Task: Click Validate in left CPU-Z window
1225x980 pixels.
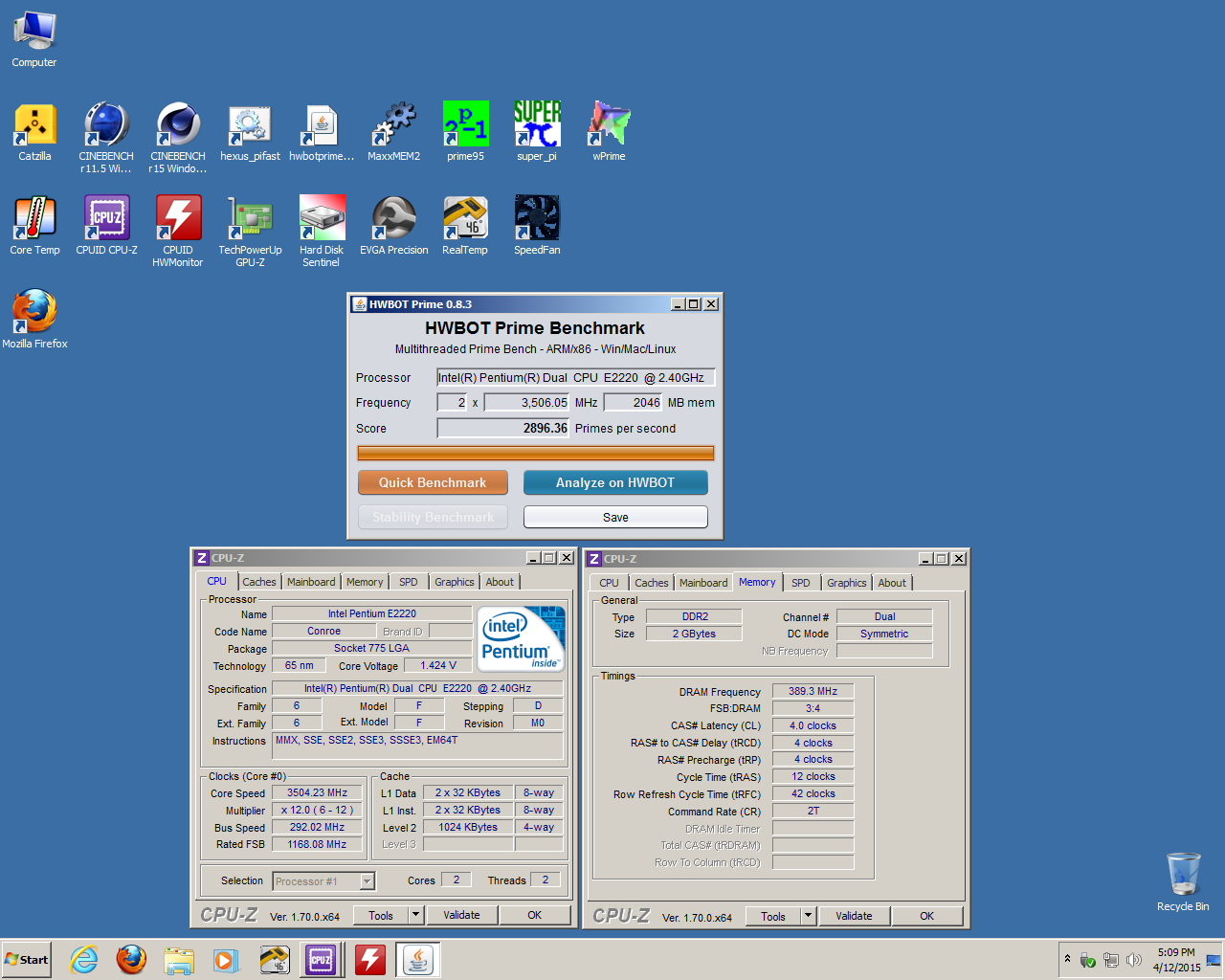Action: [x=461, y=915]
